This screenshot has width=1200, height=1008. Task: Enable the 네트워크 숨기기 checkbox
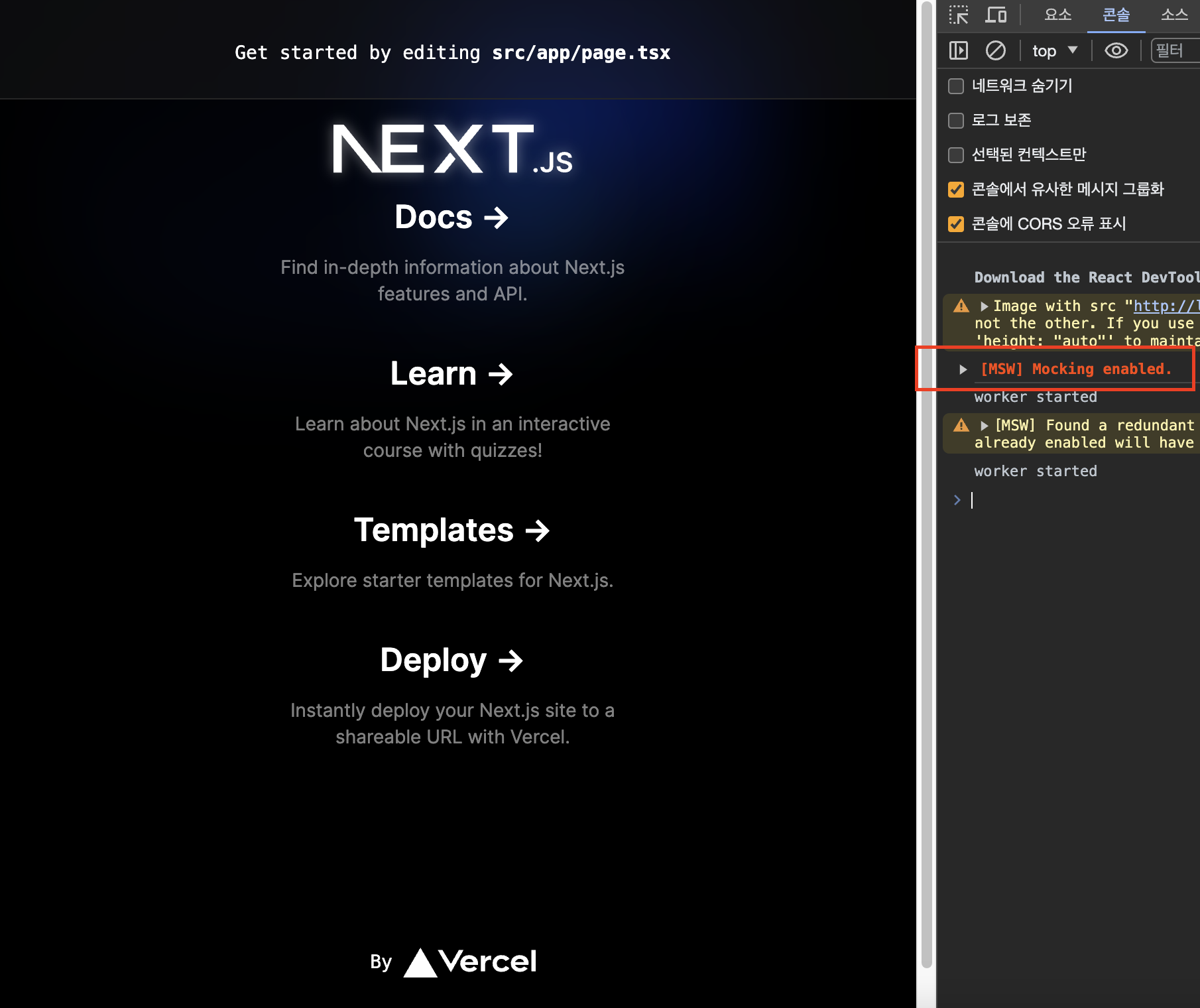click(x=956, y=86)
